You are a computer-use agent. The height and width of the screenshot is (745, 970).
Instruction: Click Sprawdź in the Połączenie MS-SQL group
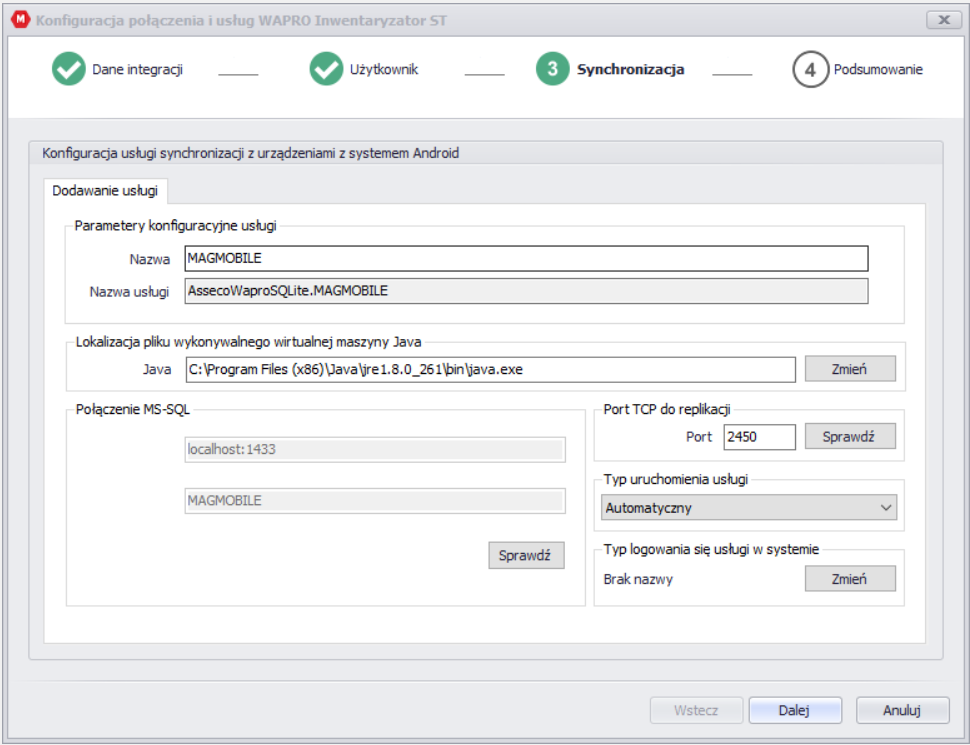tap(526, 555)
